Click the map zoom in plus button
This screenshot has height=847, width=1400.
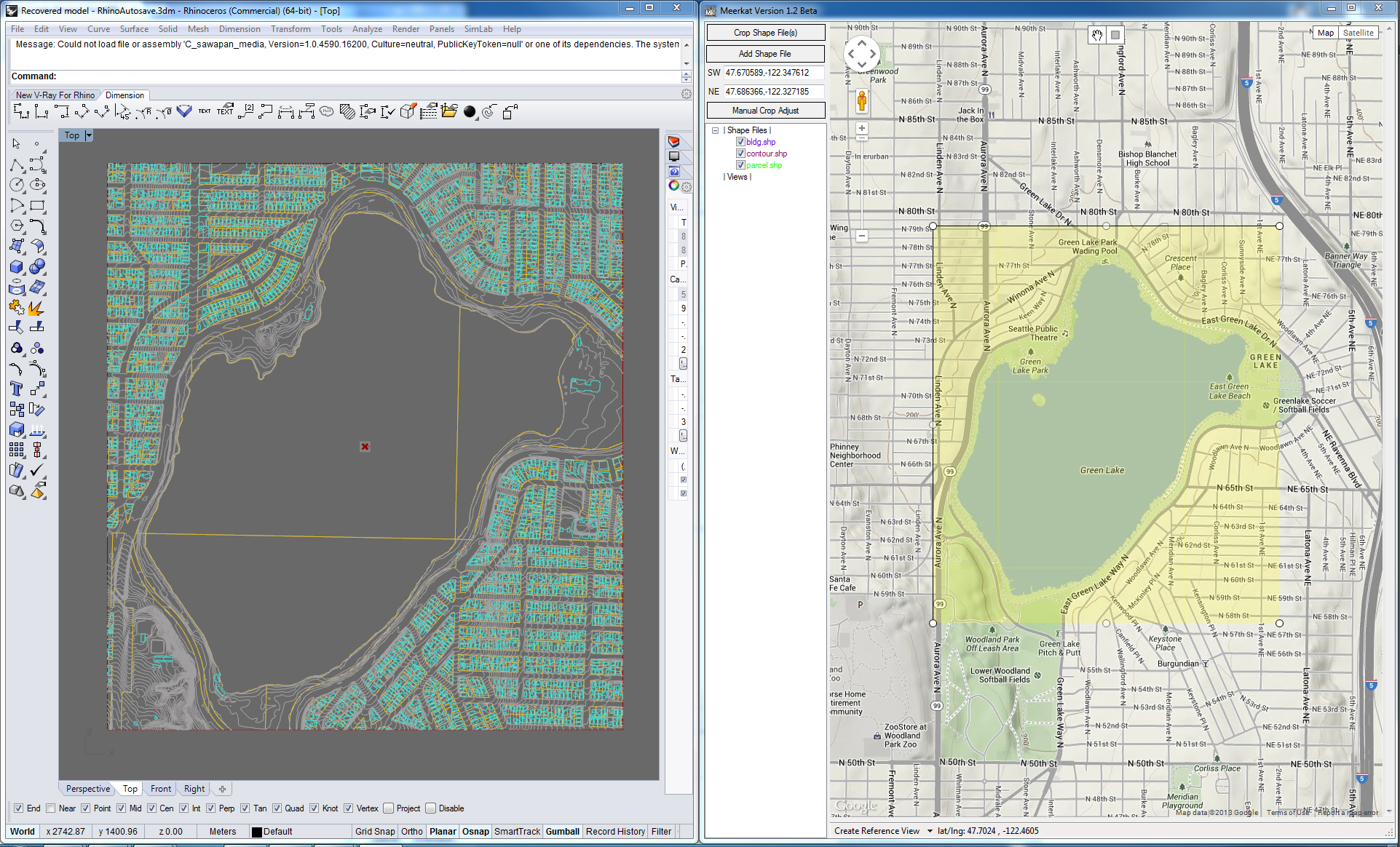click(x=862, y=128)
